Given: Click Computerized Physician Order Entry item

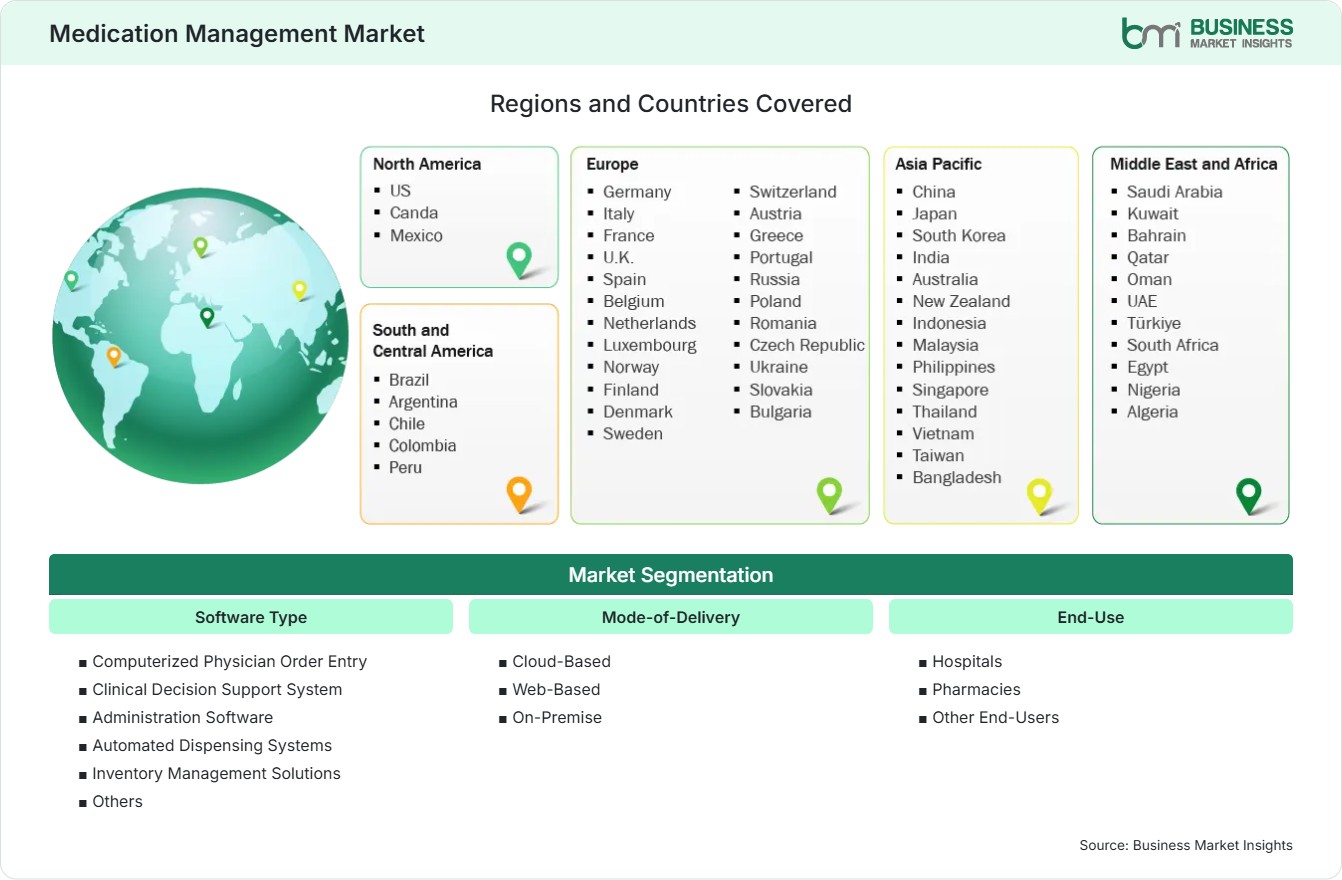Looking at the screenshot, I should [x=230, y=661].
